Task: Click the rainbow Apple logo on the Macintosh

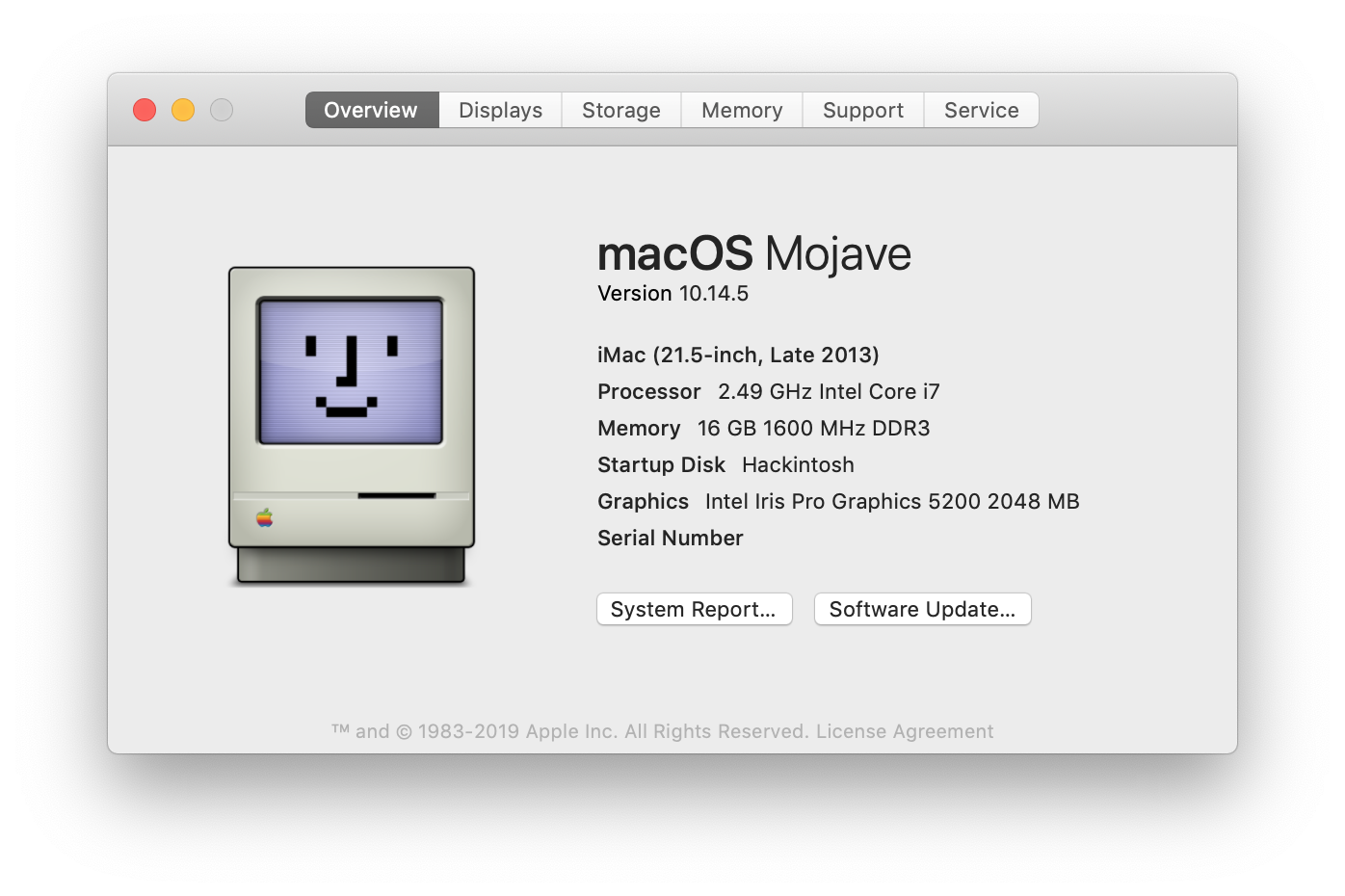Action: [x=265, y=518]
